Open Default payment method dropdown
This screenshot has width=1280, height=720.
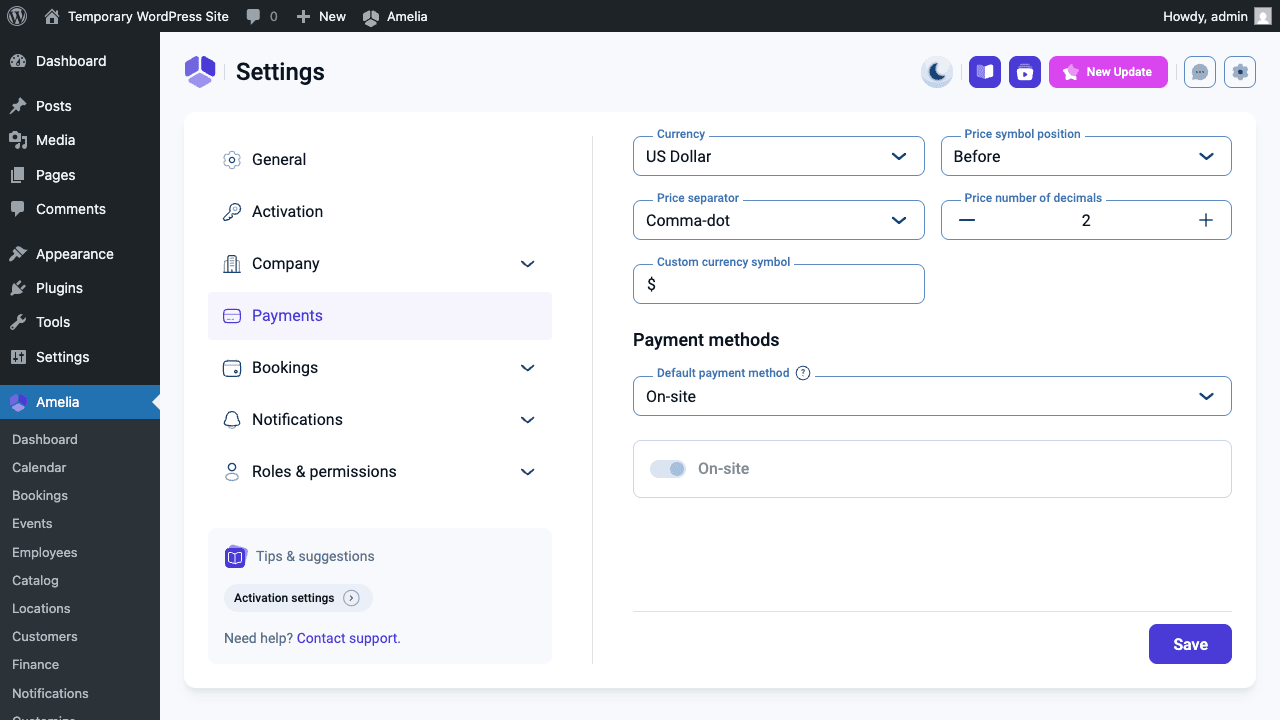(x=932, y=396)
